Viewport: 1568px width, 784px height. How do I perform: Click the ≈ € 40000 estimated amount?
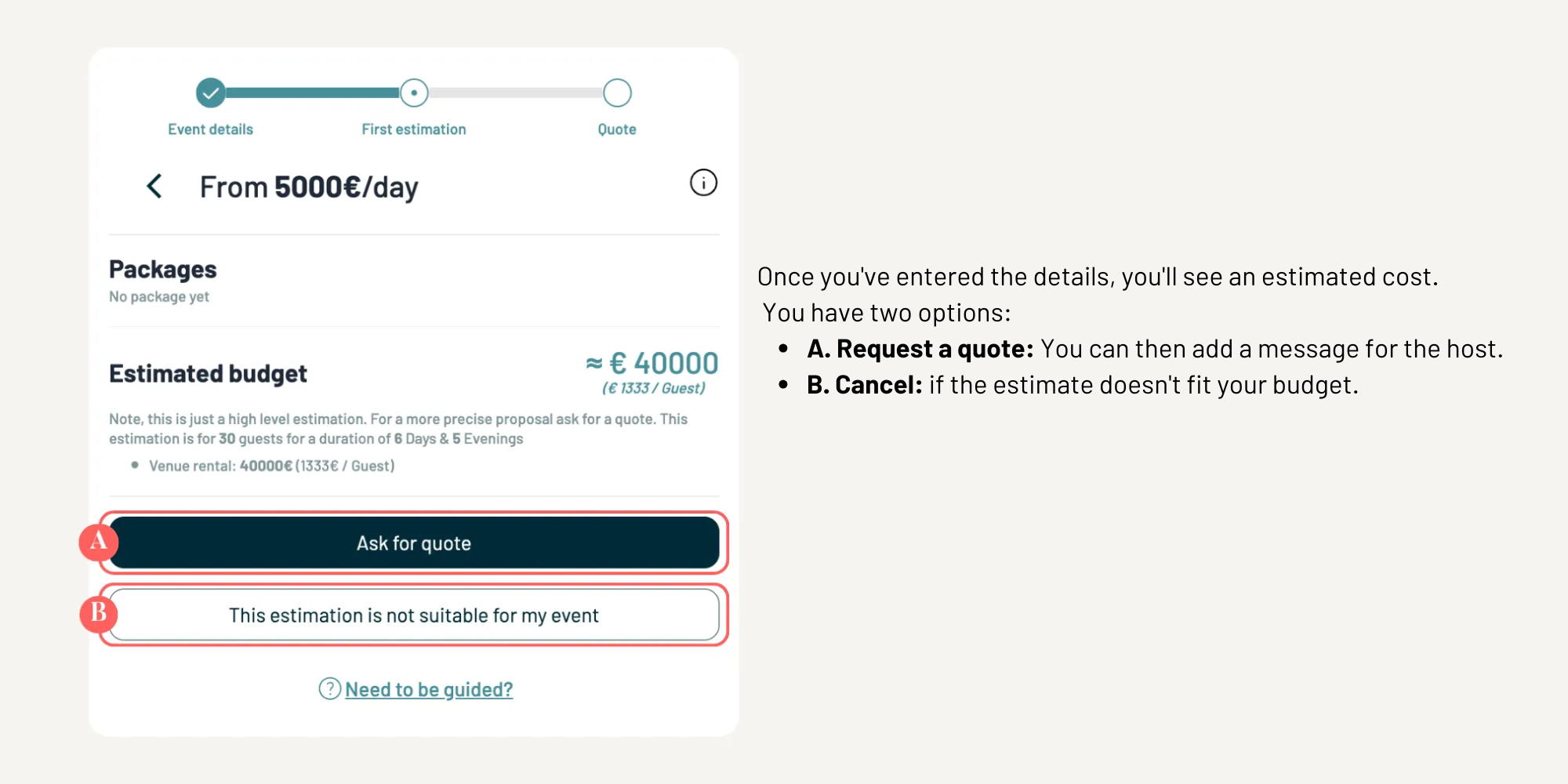tap(652, 364)
